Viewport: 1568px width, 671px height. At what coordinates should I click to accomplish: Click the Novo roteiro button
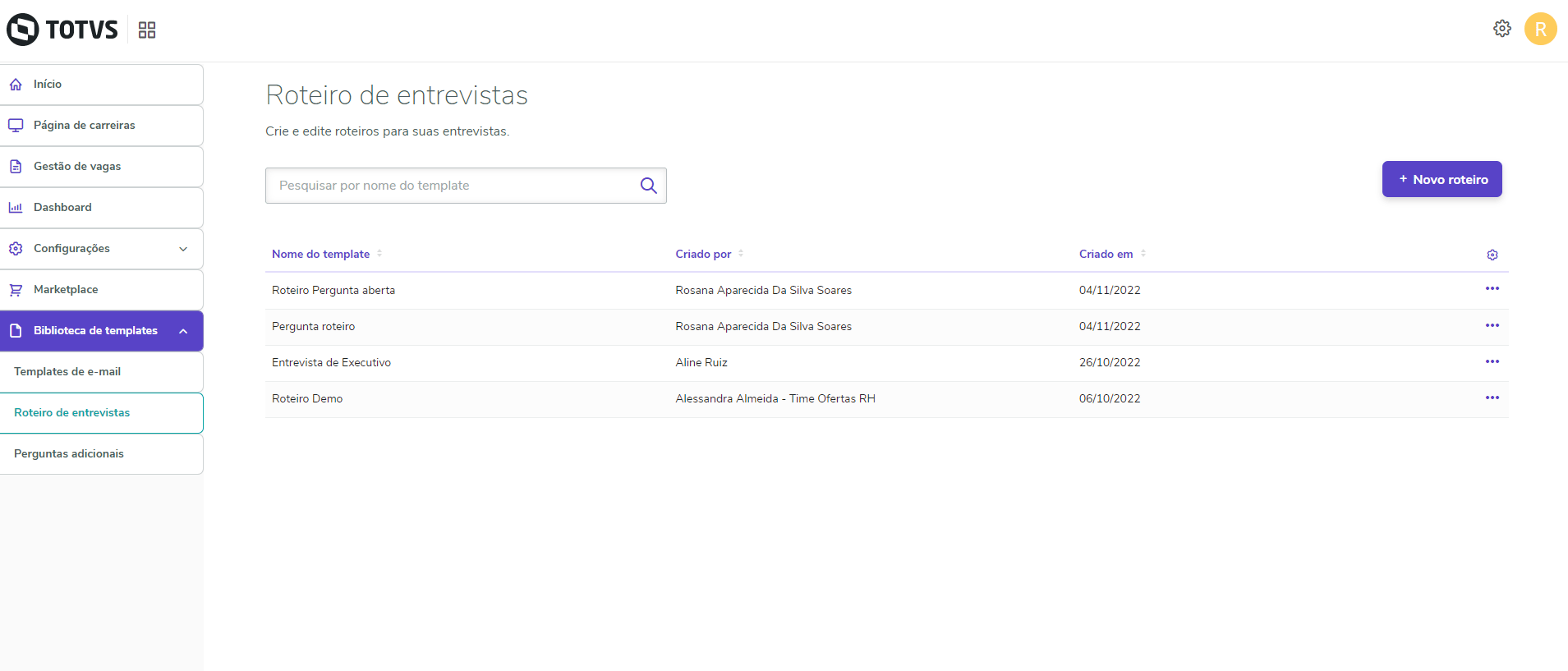tap(1442, 179)
